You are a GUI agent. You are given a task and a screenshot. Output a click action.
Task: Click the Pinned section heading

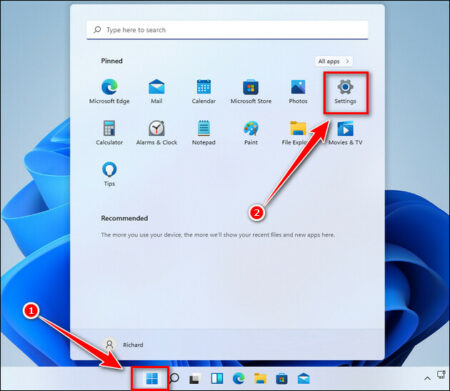112,61
